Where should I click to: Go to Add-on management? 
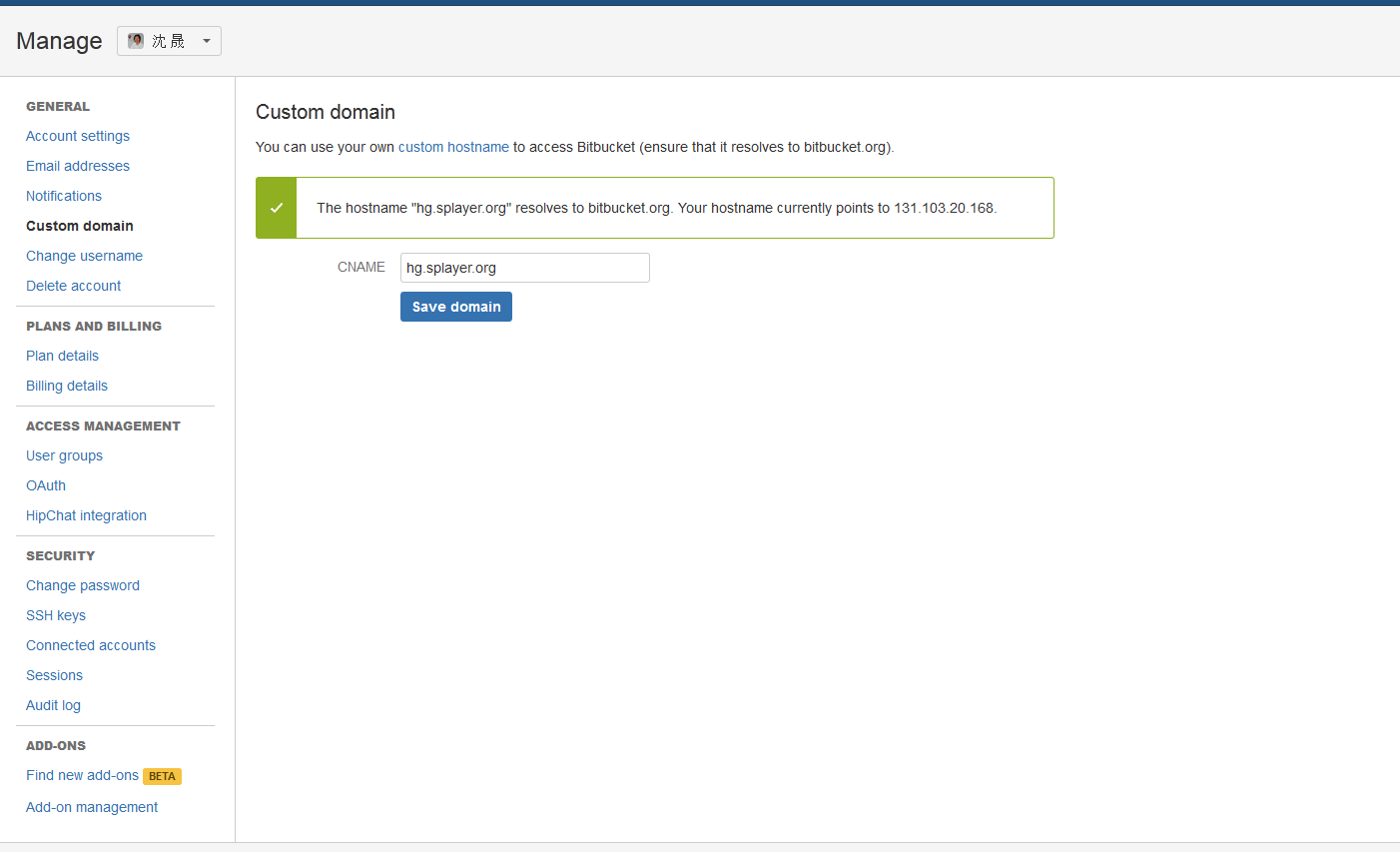[92, 807]
